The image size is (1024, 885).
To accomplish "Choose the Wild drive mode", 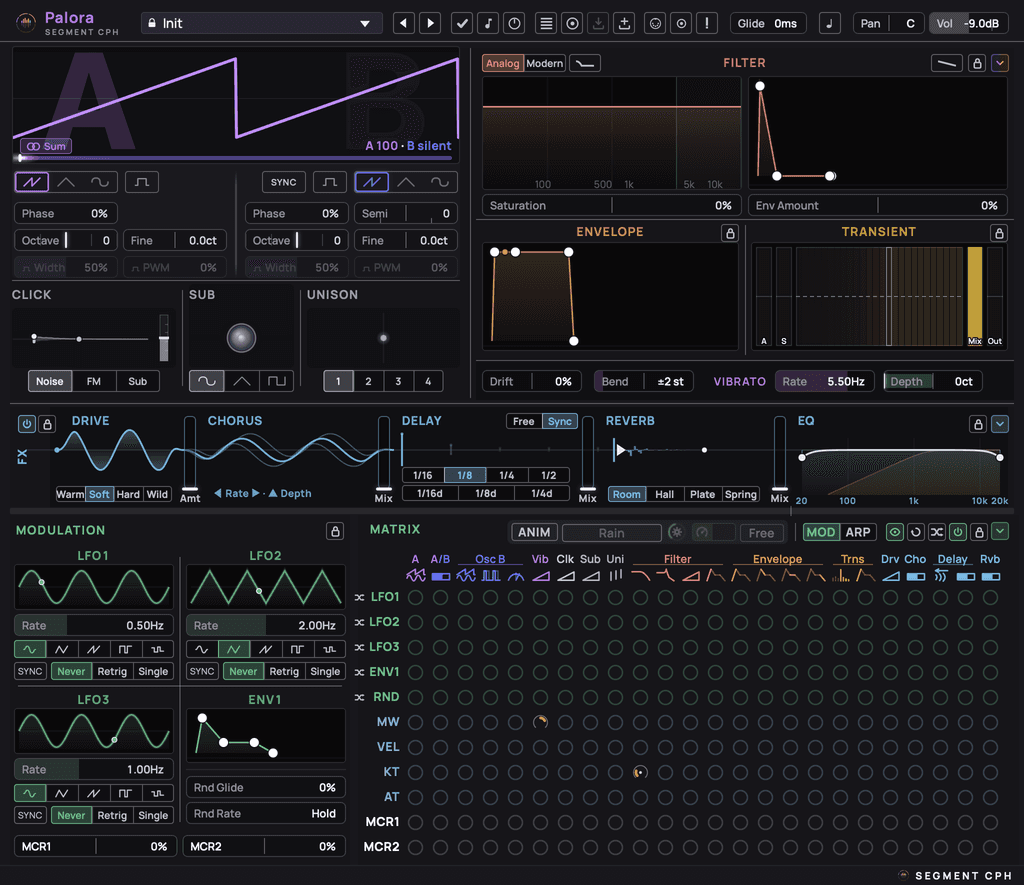I will (x=157, y=494).
